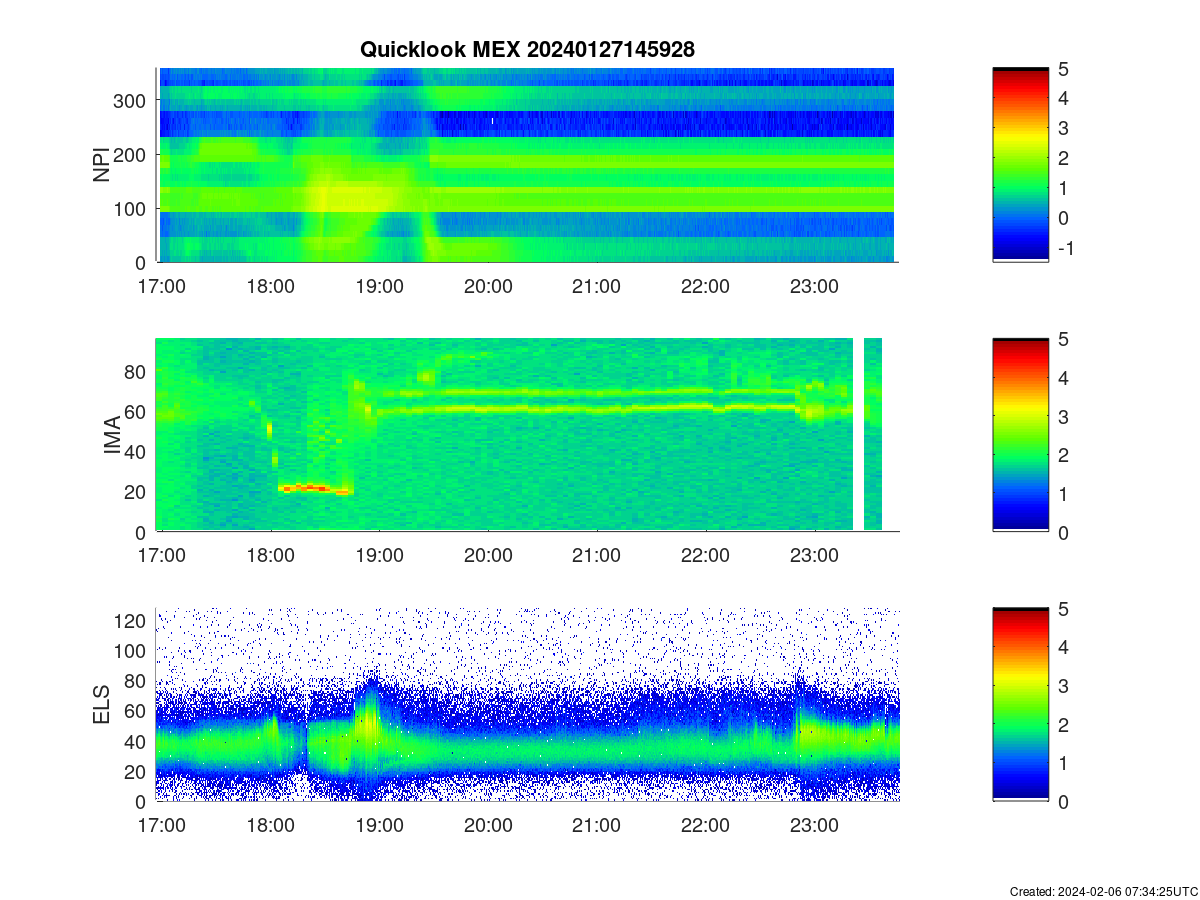Screen dimensions: 1200x900
Task: Click the "23:00" tick under NPI plot
Action: tap(814, 286)
